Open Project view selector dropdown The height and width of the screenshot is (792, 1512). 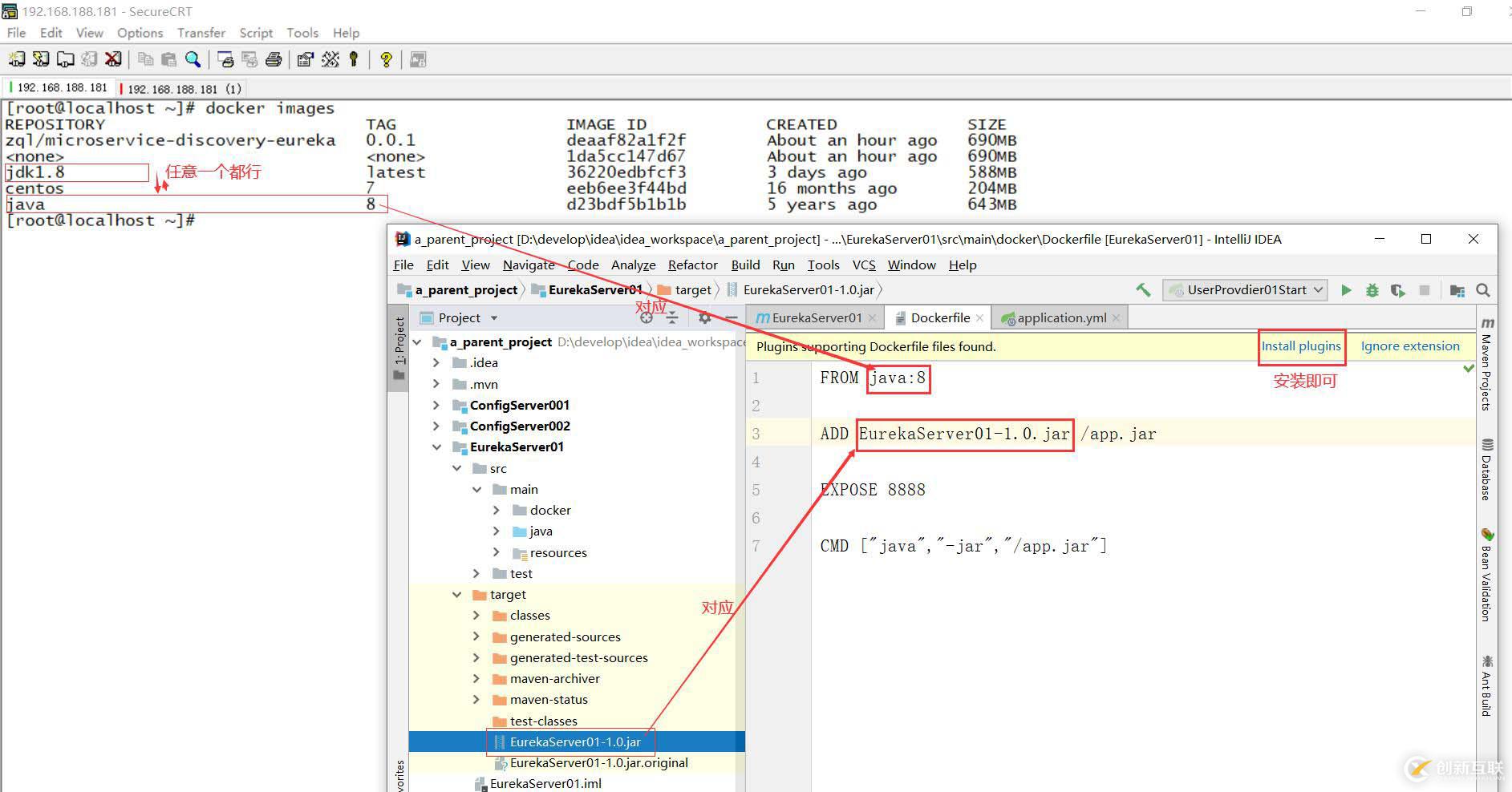click(460, 317)
